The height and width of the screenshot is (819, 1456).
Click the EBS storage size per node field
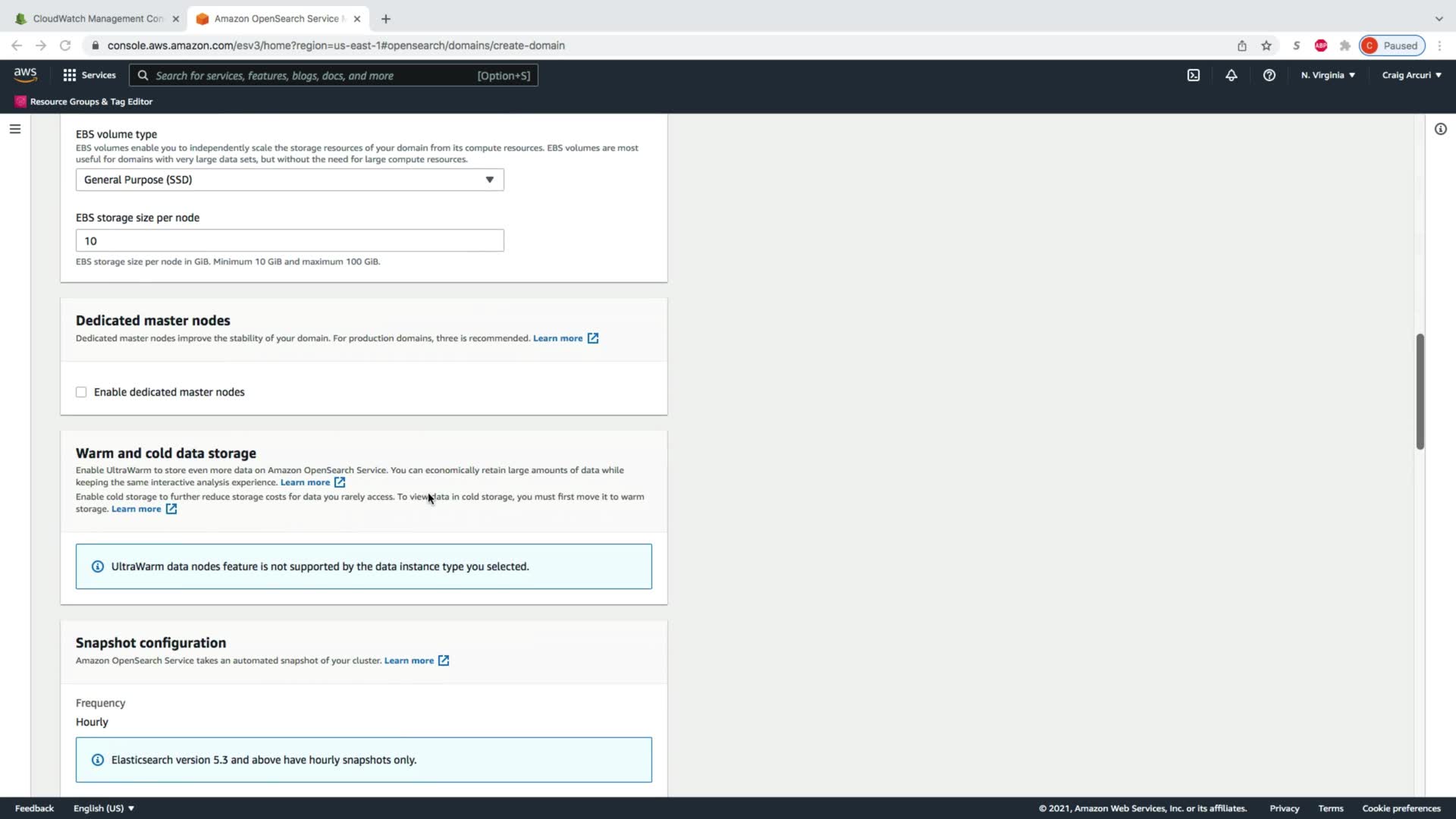(x=290, y=240)
